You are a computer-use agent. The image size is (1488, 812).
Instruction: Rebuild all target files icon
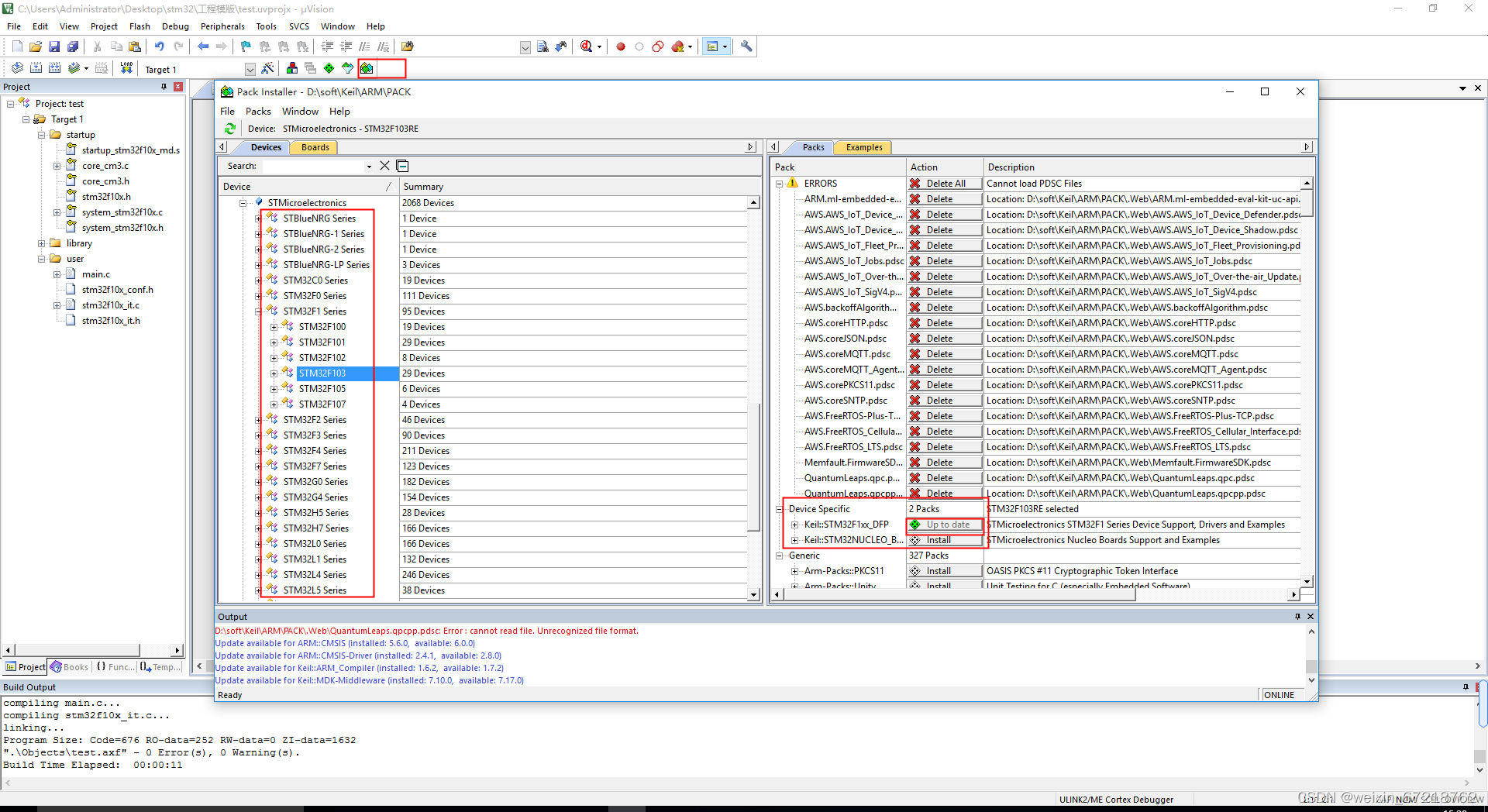coord(54,68)
